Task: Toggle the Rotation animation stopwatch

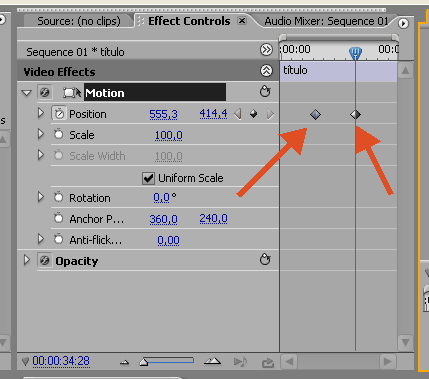Action: pos(58,197)
